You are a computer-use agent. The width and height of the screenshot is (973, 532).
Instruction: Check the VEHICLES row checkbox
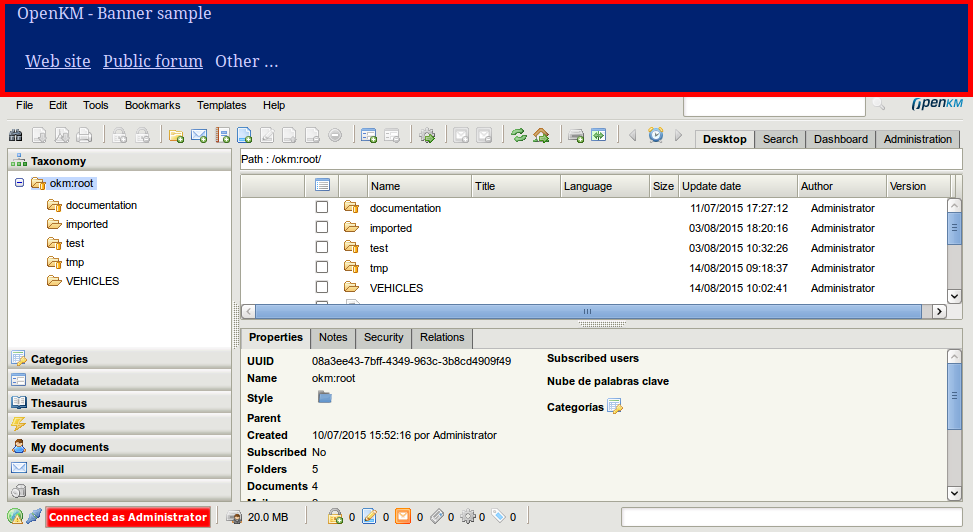pos(321,287)
